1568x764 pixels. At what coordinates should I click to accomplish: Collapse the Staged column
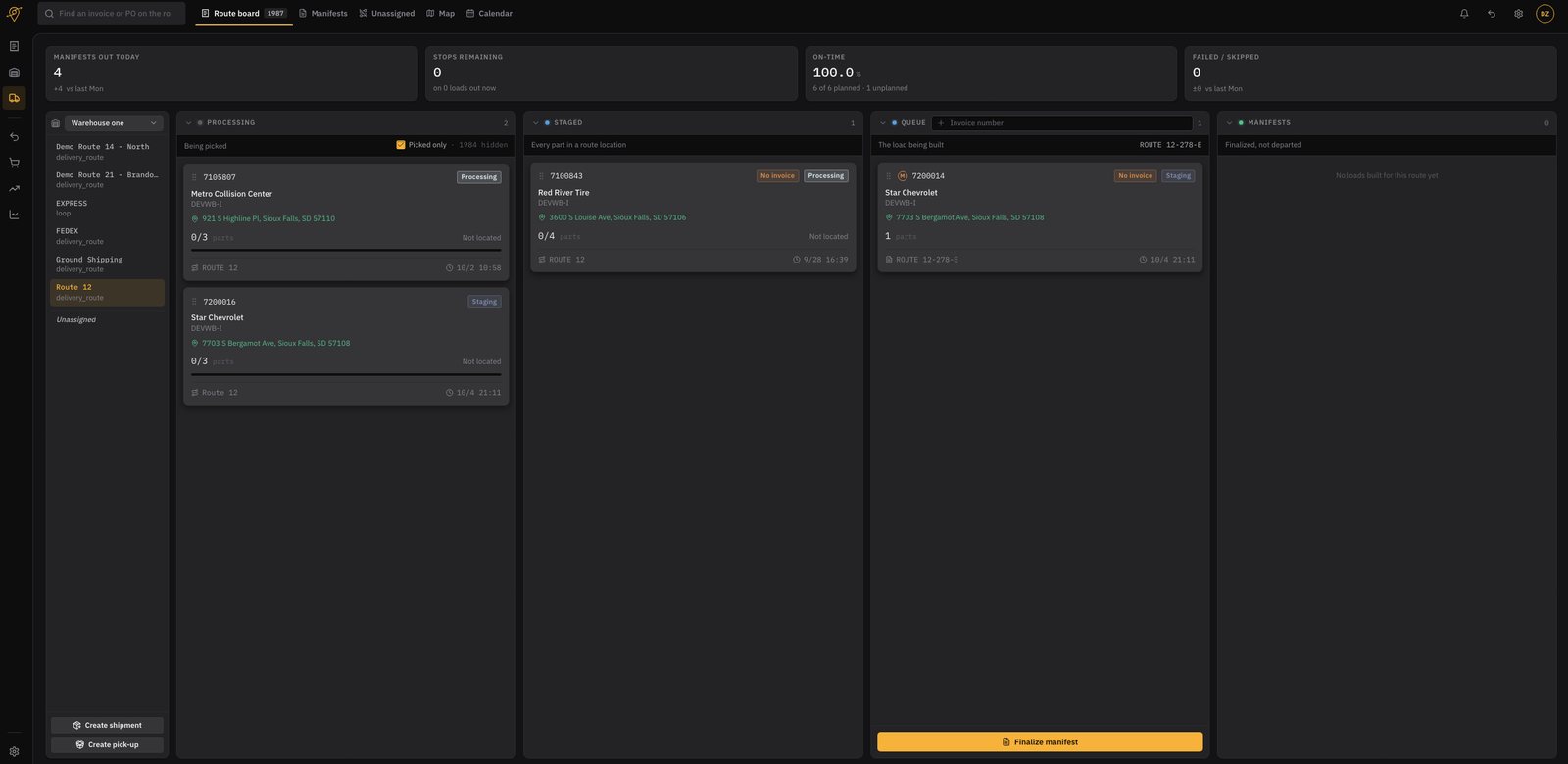click(x=535, y=123)
